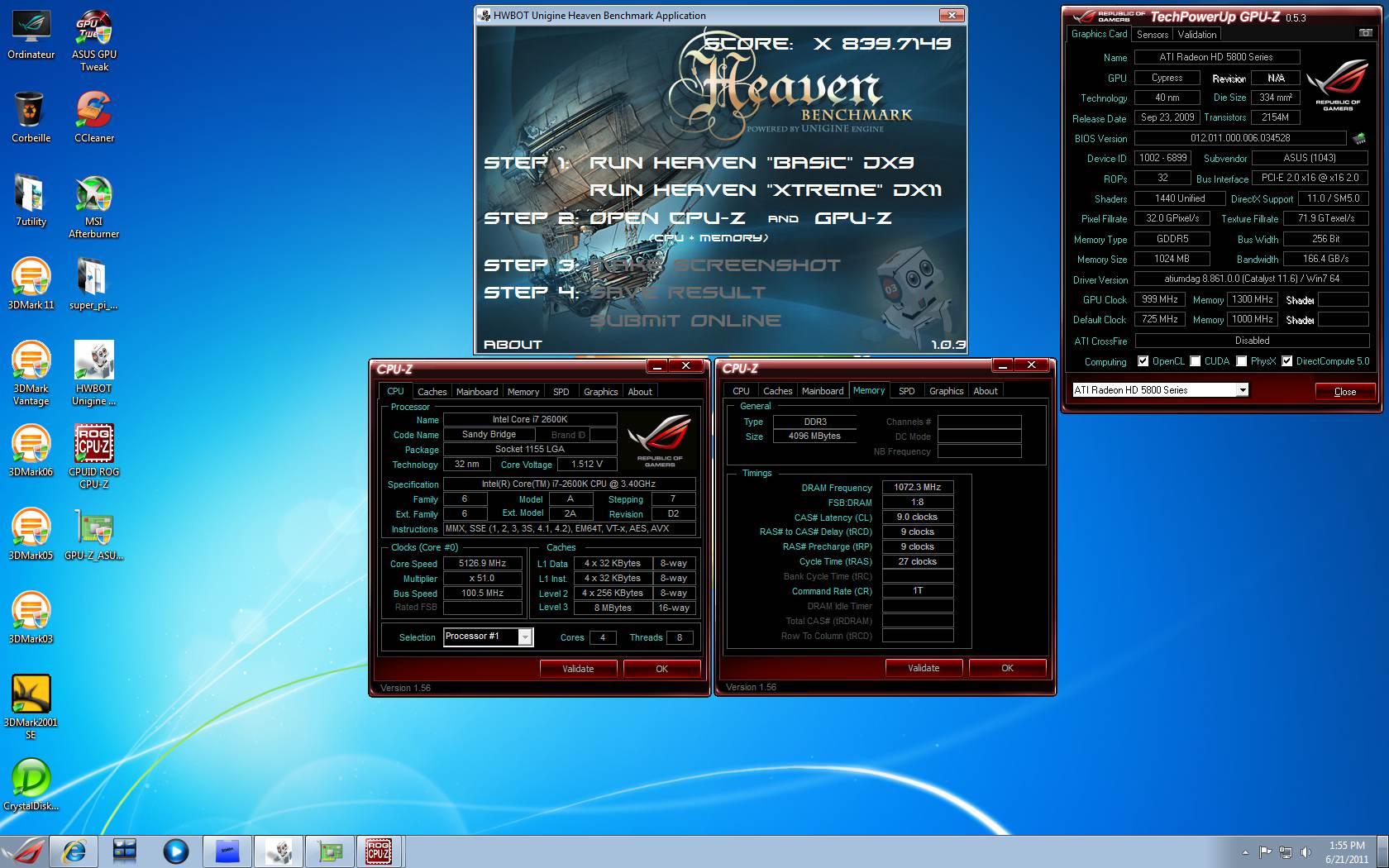Click the network tray icon
This screenshot has width=1389, height=868.
point(1286,852)
